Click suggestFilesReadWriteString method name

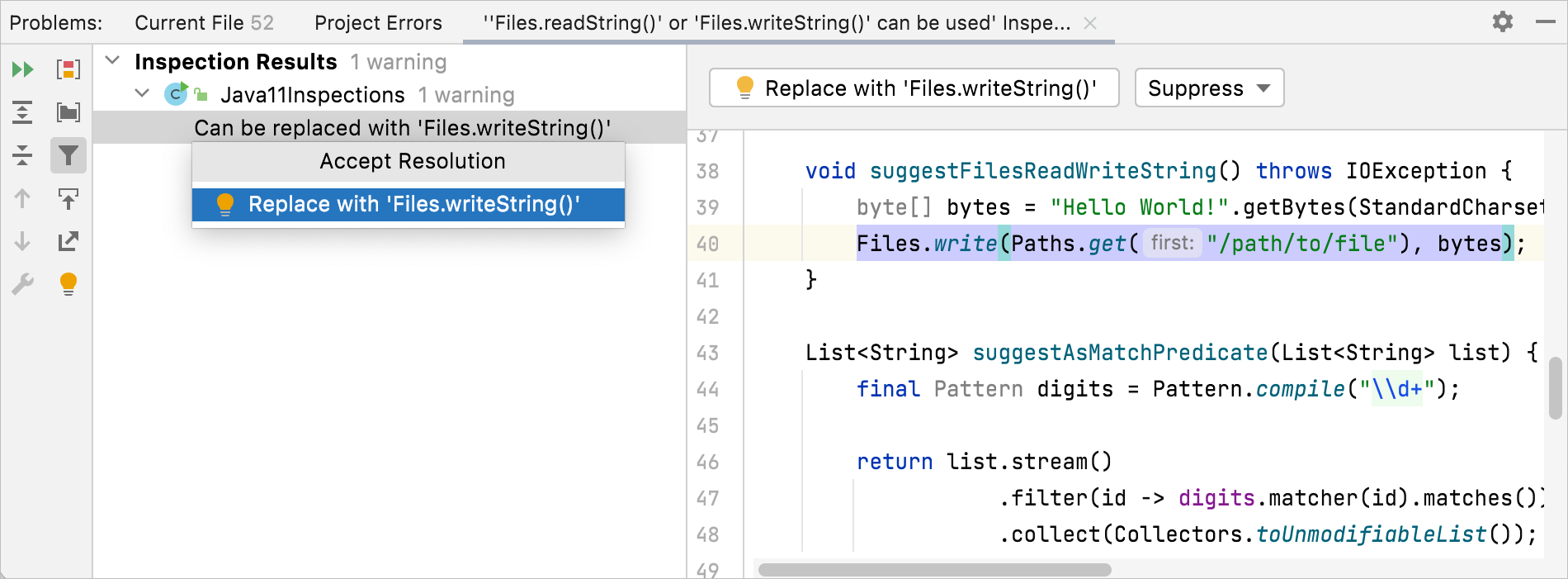click(x=1043, y=171)
